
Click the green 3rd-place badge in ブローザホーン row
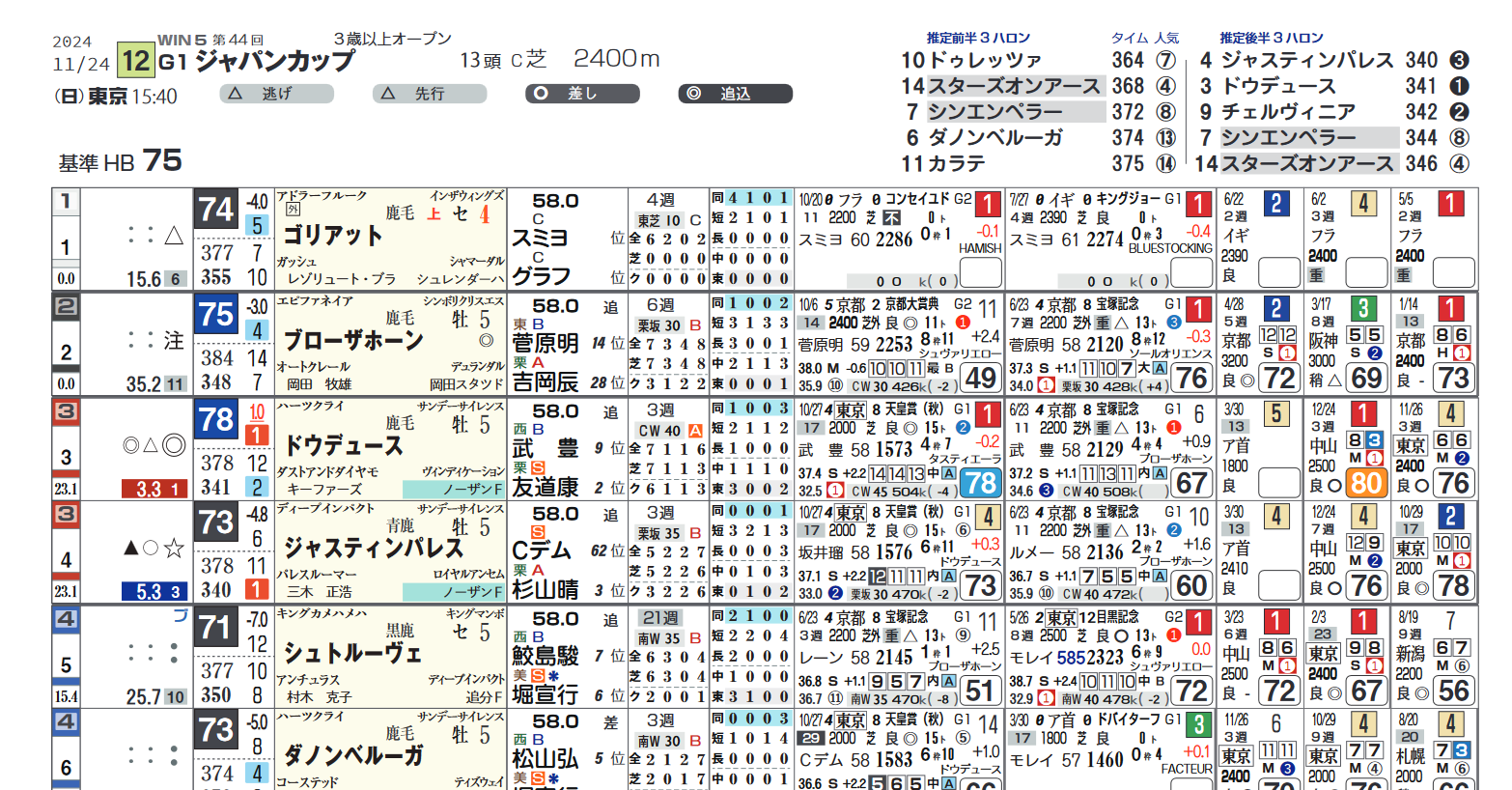click(x=1363, y=308)
